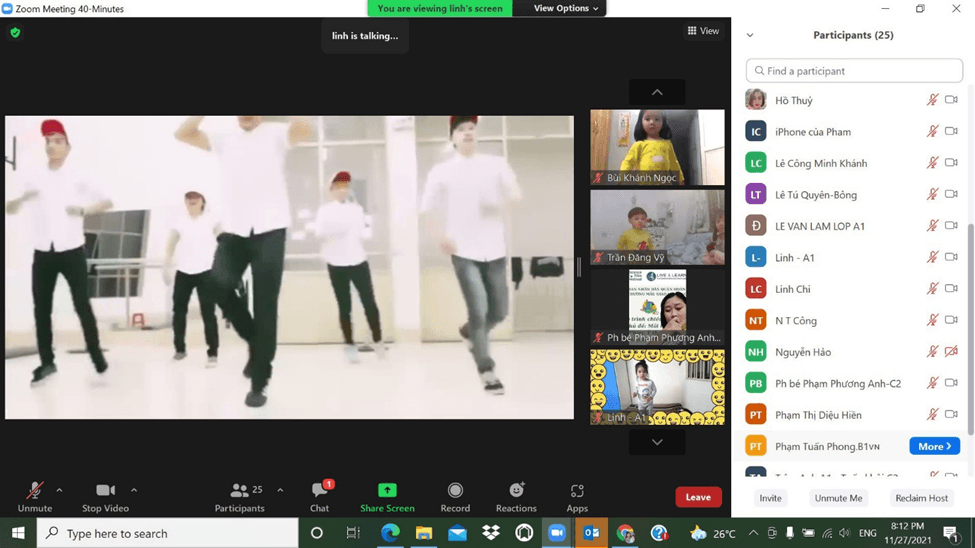The height and width of the screenshot is (548, 975).
Task: Toggle Stop Video camera button
Action: [105, 491]
